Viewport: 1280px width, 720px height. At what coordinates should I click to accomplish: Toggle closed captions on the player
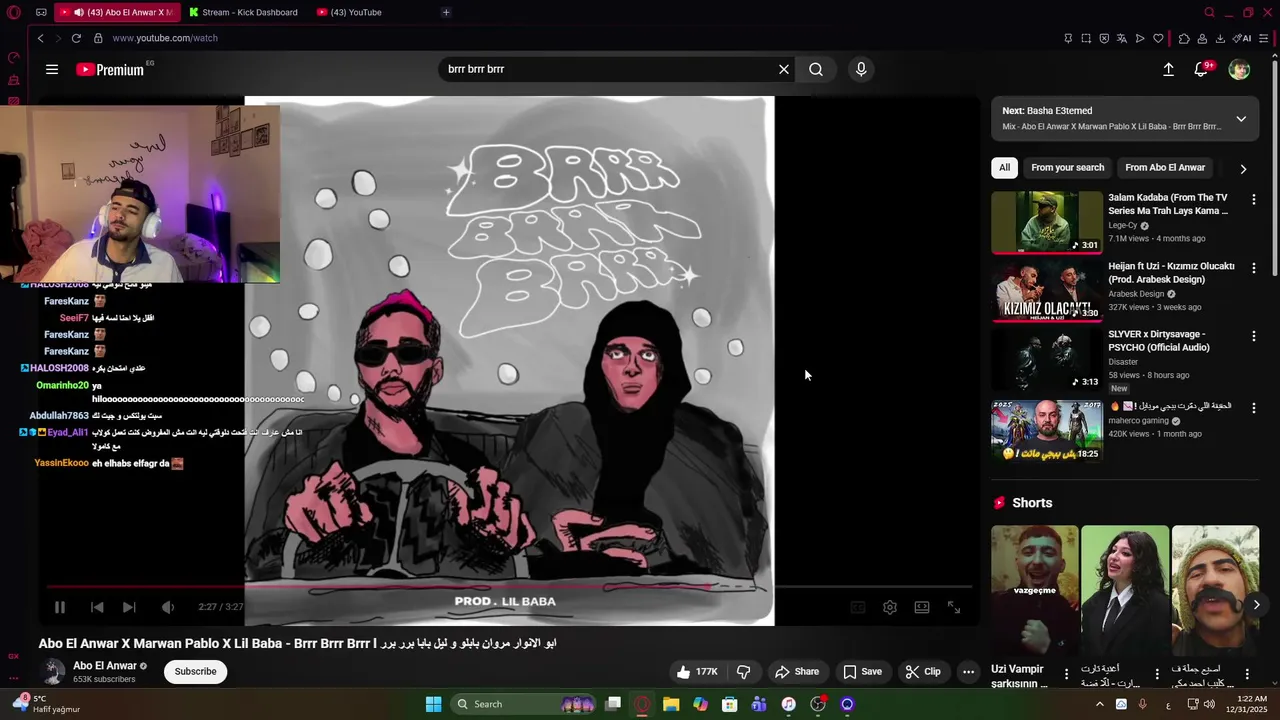[x=858, y=607]
